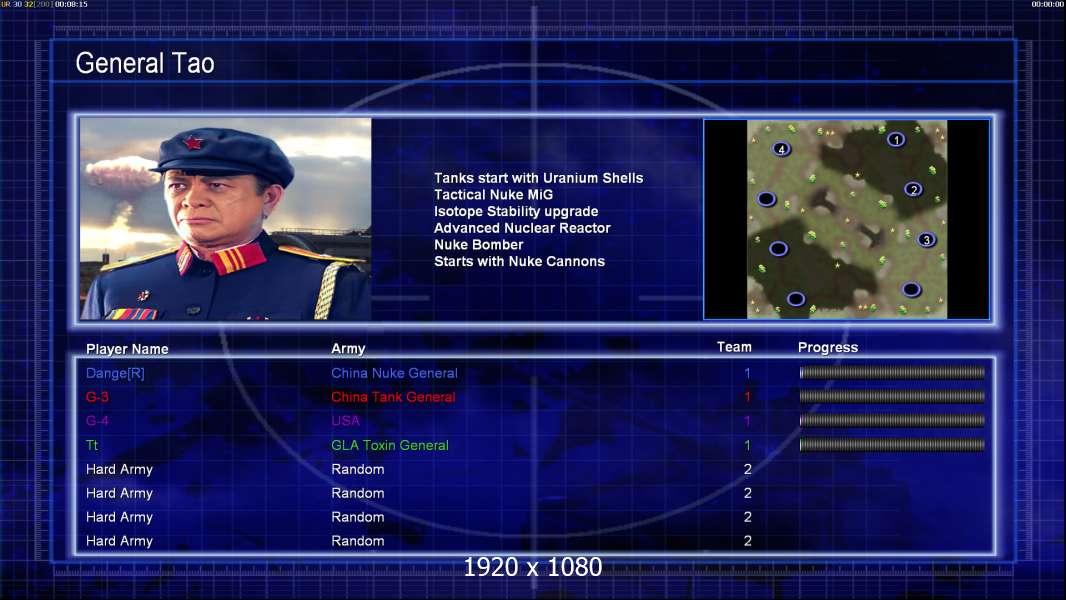Click the Advanced Nuclear Reactor line
This screenshot has height=600, width=1066.
coord(522,228)
